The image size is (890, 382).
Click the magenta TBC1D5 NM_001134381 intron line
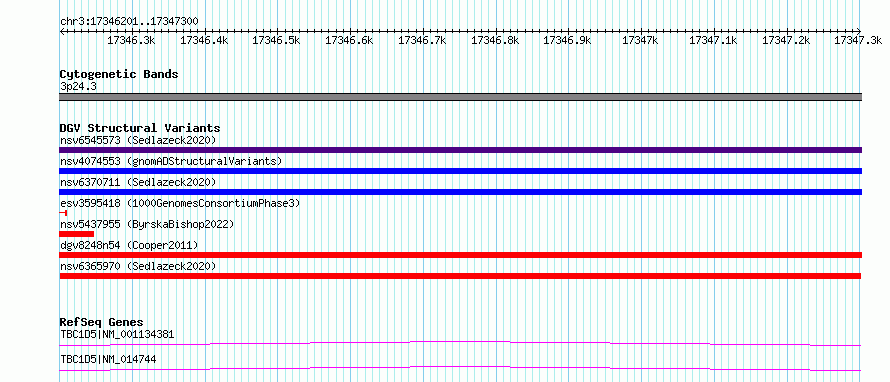[x=460, y=343]
